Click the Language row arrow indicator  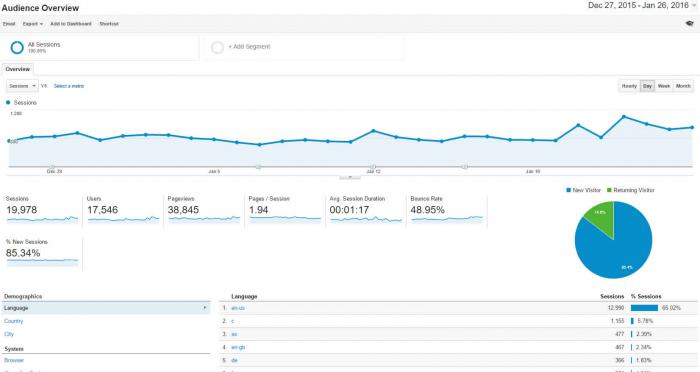[x=205, y=308]
